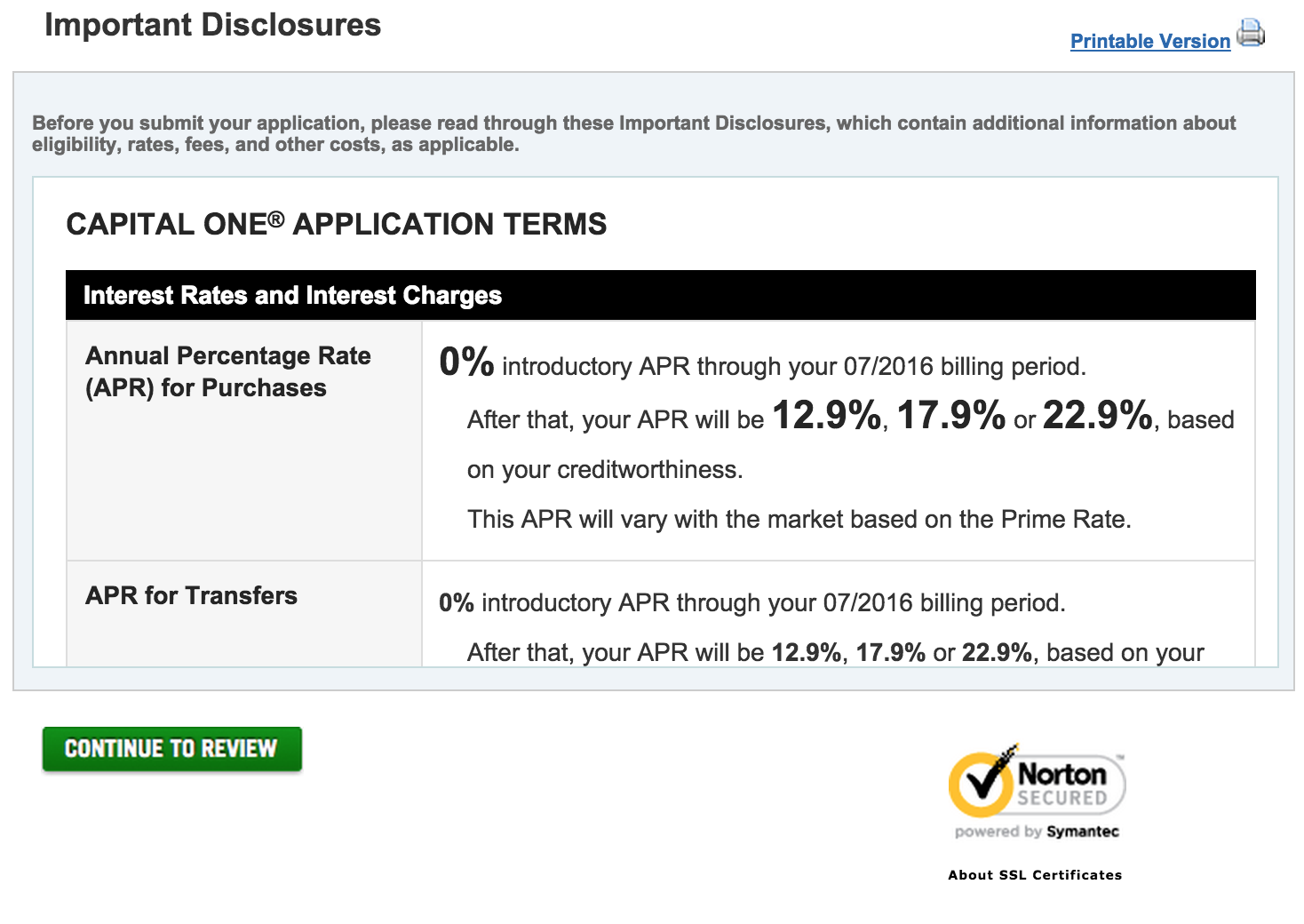Screen dimensions: 1304x924
Task: Open About SSL Certificates link
Action: (1035, 875)
